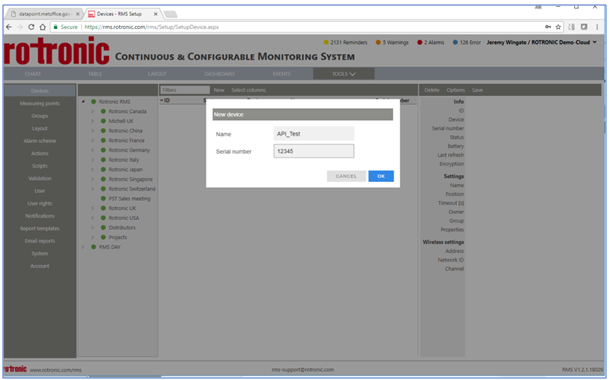Close the Devices - RMS Setup tab
This screenshot has width=610, height=380.
pos(156,14)
